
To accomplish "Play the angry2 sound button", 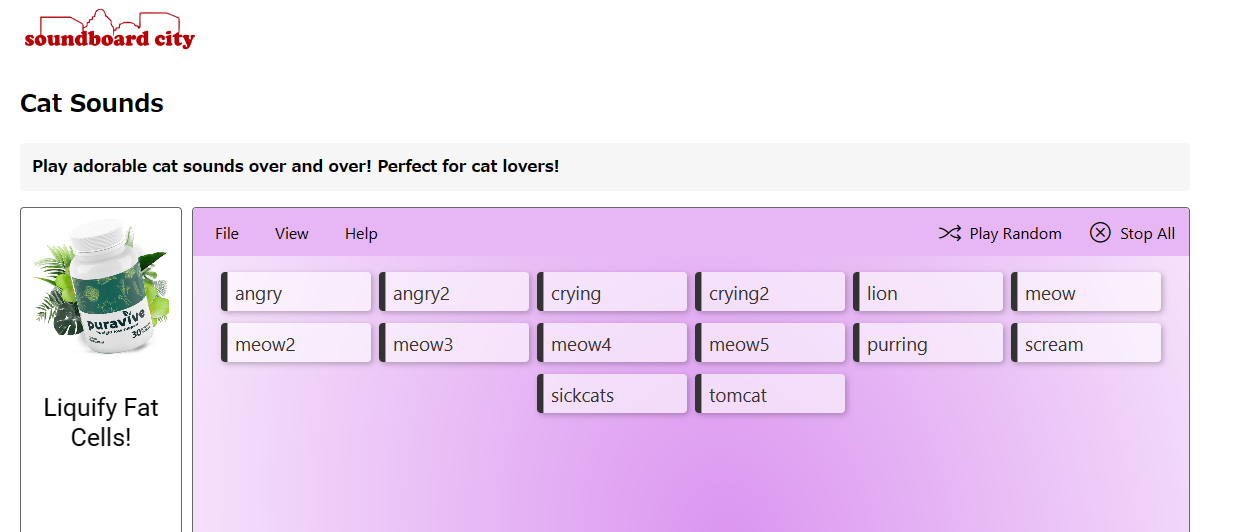I will [454, 292].
